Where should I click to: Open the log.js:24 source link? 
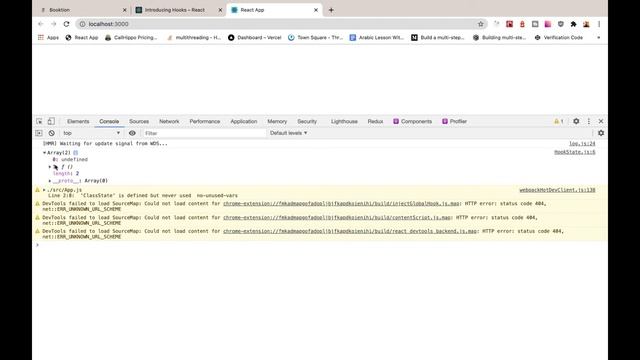tap(582, 144)
